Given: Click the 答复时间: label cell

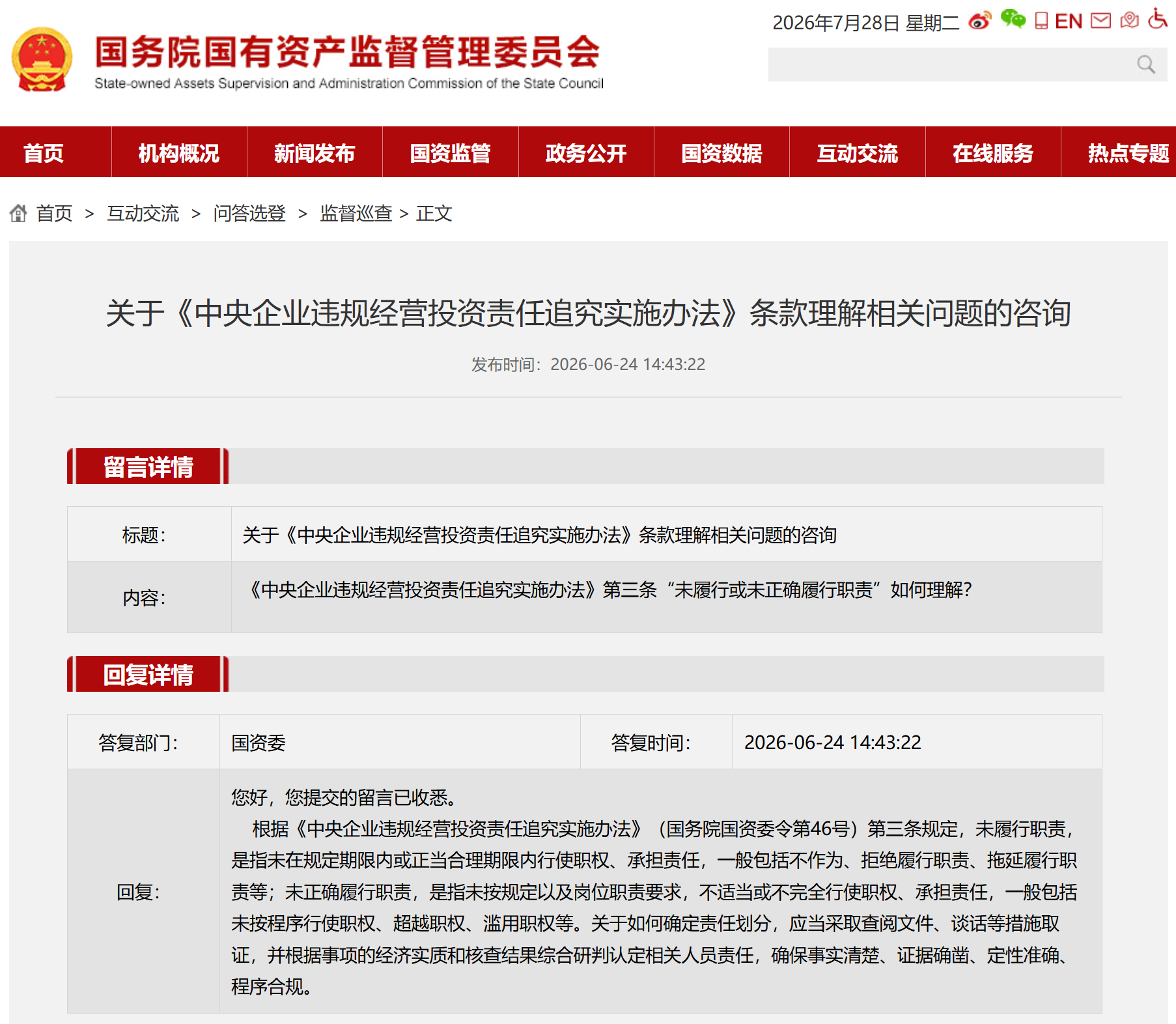Looking at the screenshot, I should click(x=656, y=742).
